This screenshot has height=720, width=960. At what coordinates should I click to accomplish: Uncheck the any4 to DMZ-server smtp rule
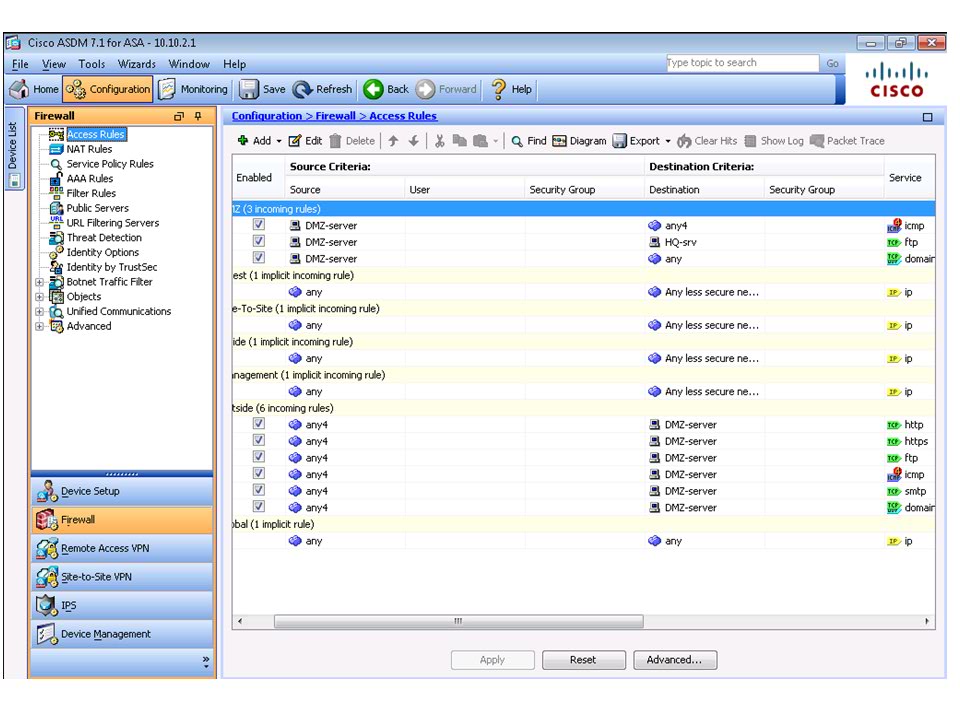coord(259,491)
